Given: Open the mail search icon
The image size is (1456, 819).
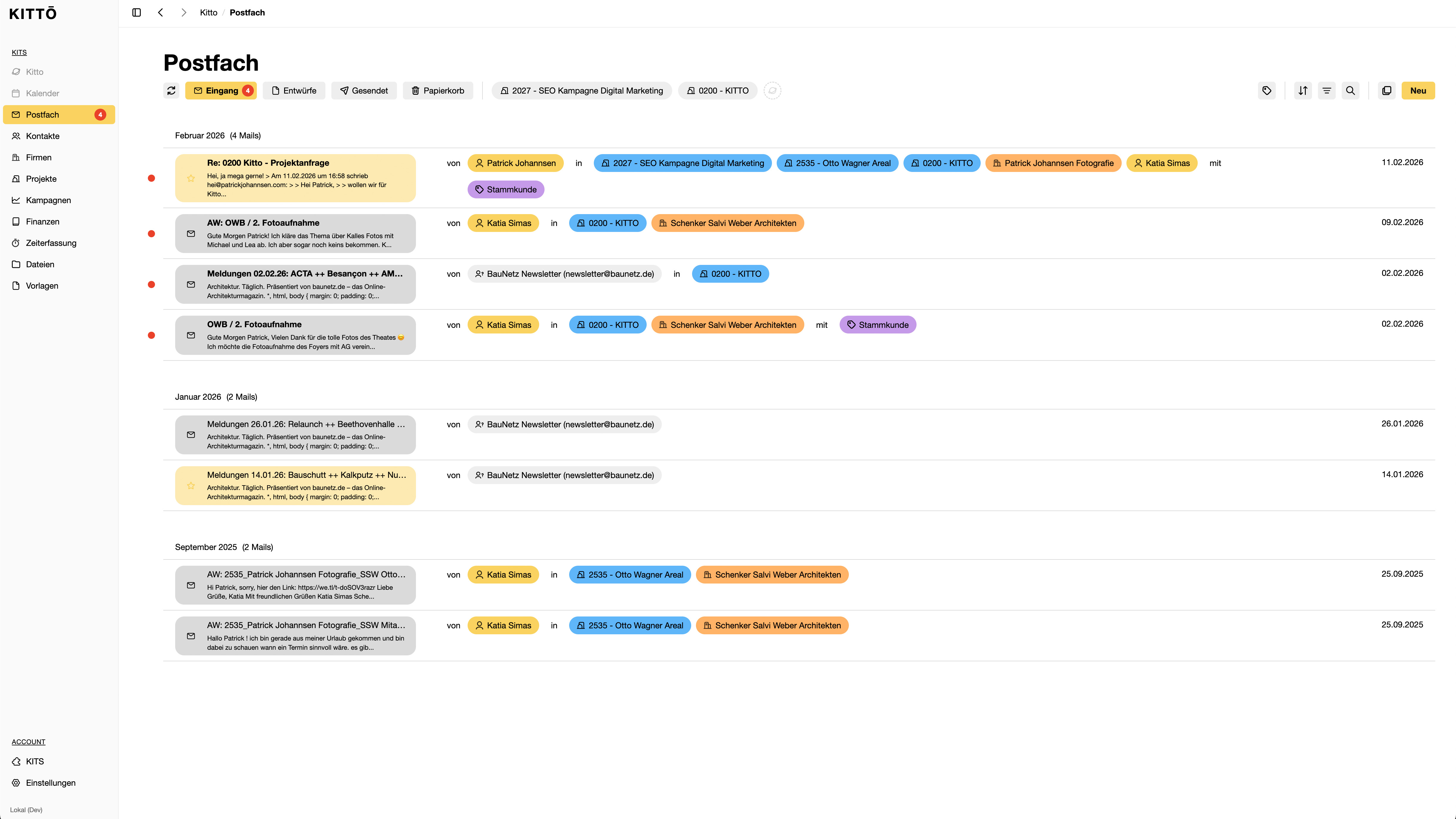Looking at the screenshot, I should tap(1351, 91).
